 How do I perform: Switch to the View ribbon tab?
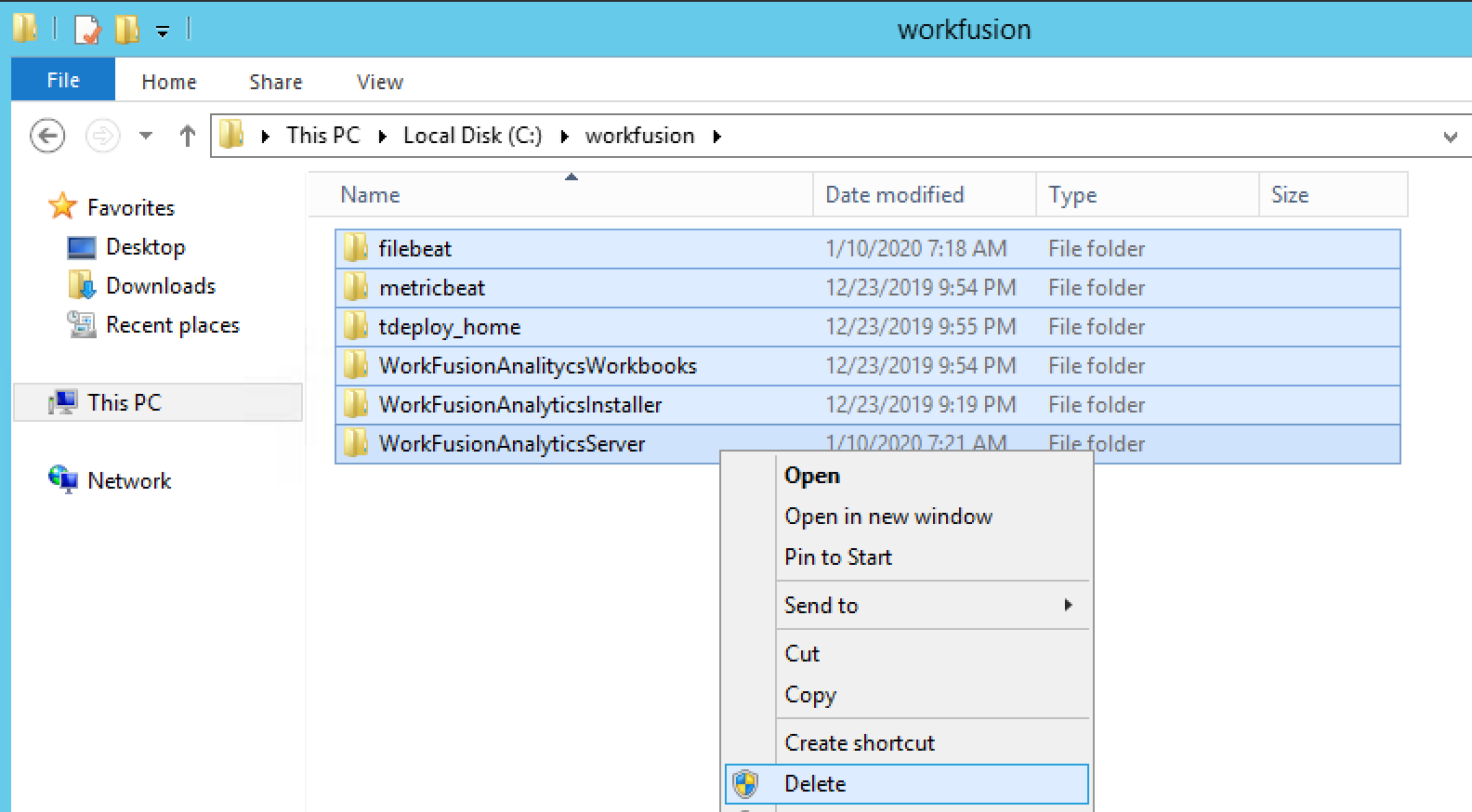(x=380, y=82)
